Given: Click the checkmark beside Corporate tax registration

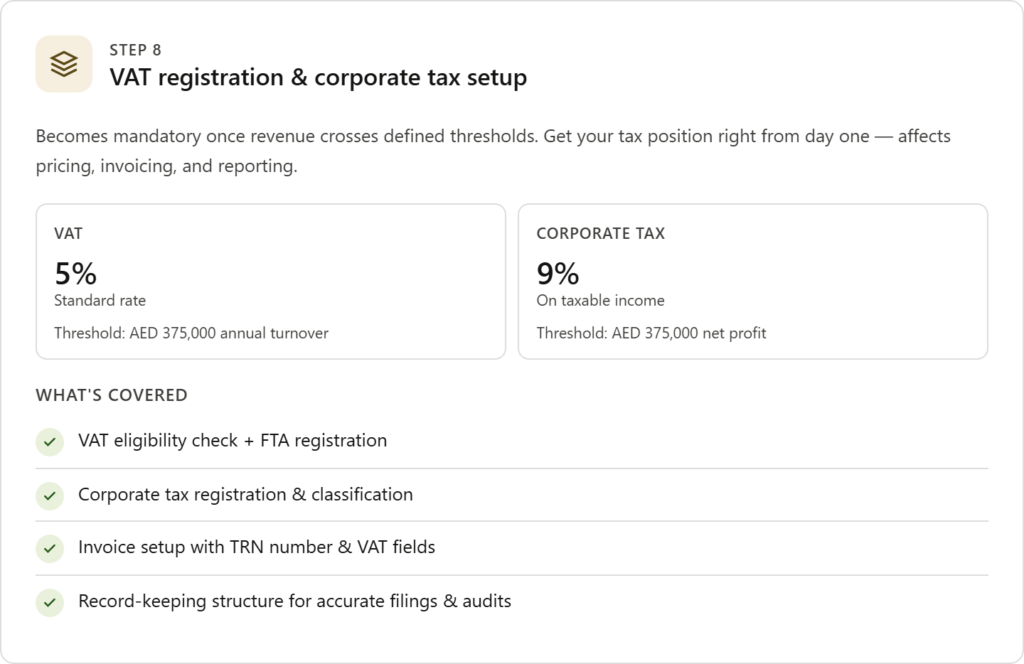Looking at the screenshot, I should (x=49, y=495).
